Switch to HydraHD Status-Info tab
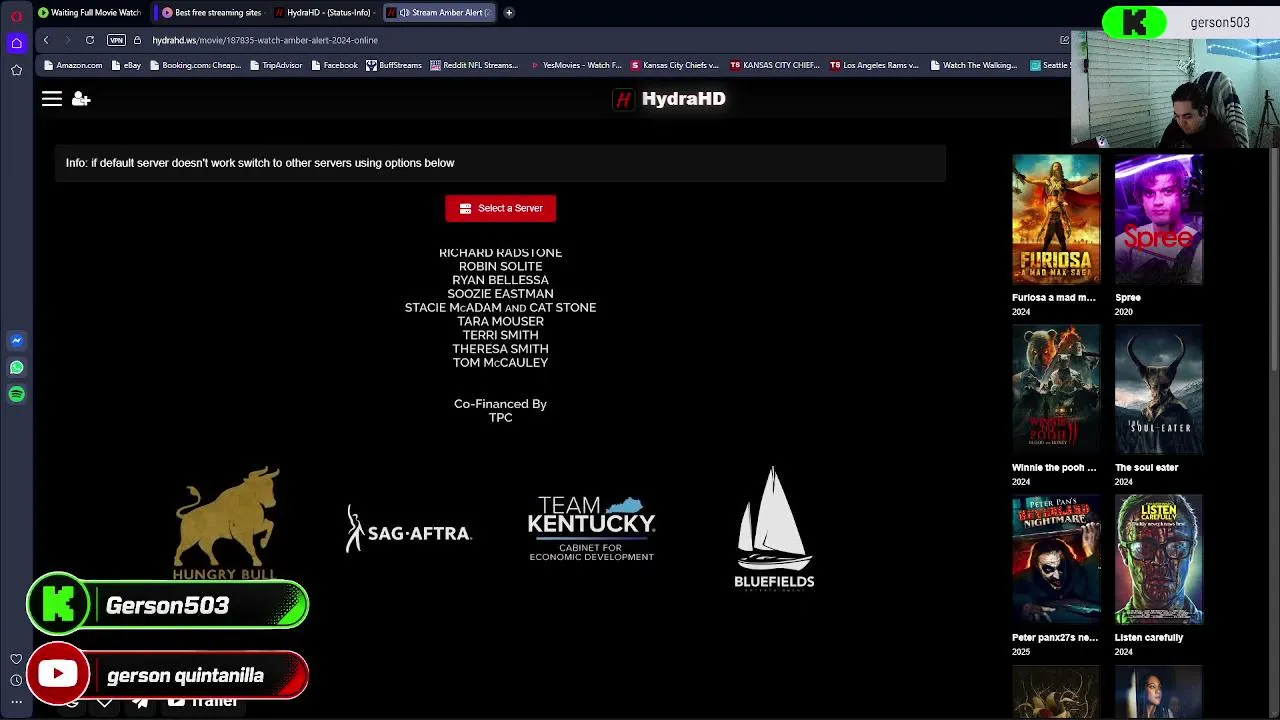 coord(326,13)
